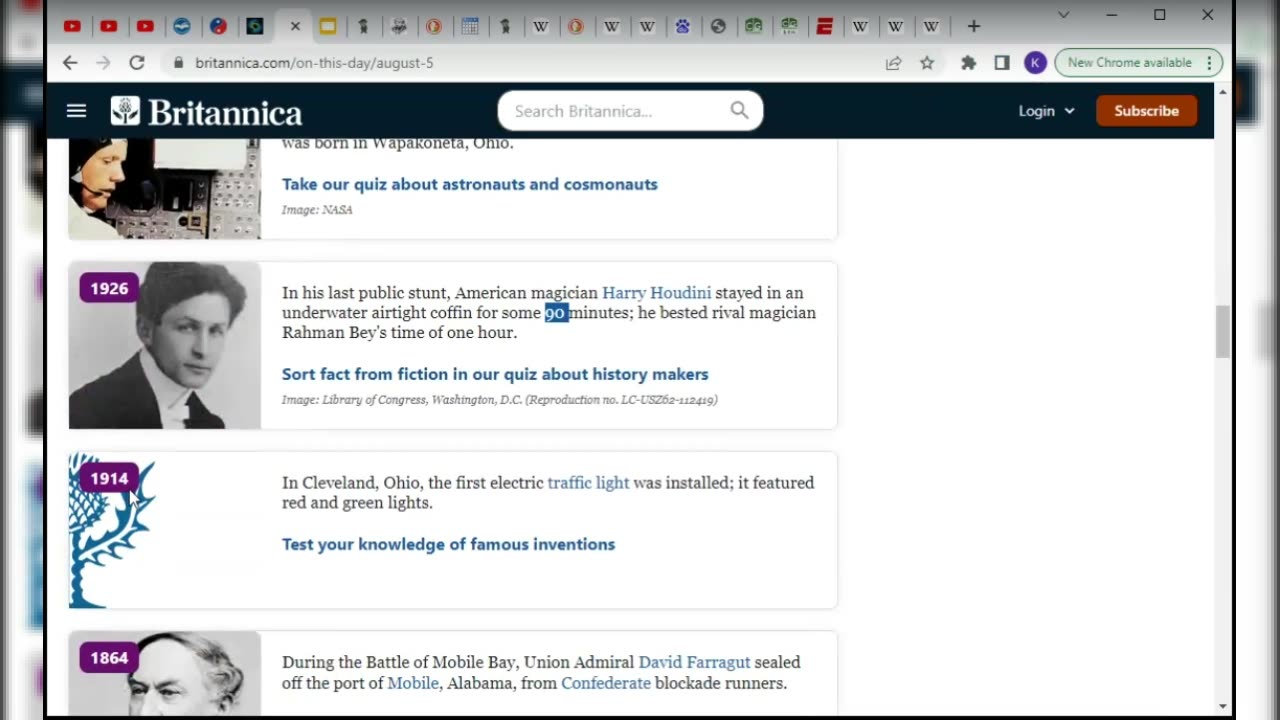Share this page via the share icon
1280x720 pixels.
[x=893, y=63]
